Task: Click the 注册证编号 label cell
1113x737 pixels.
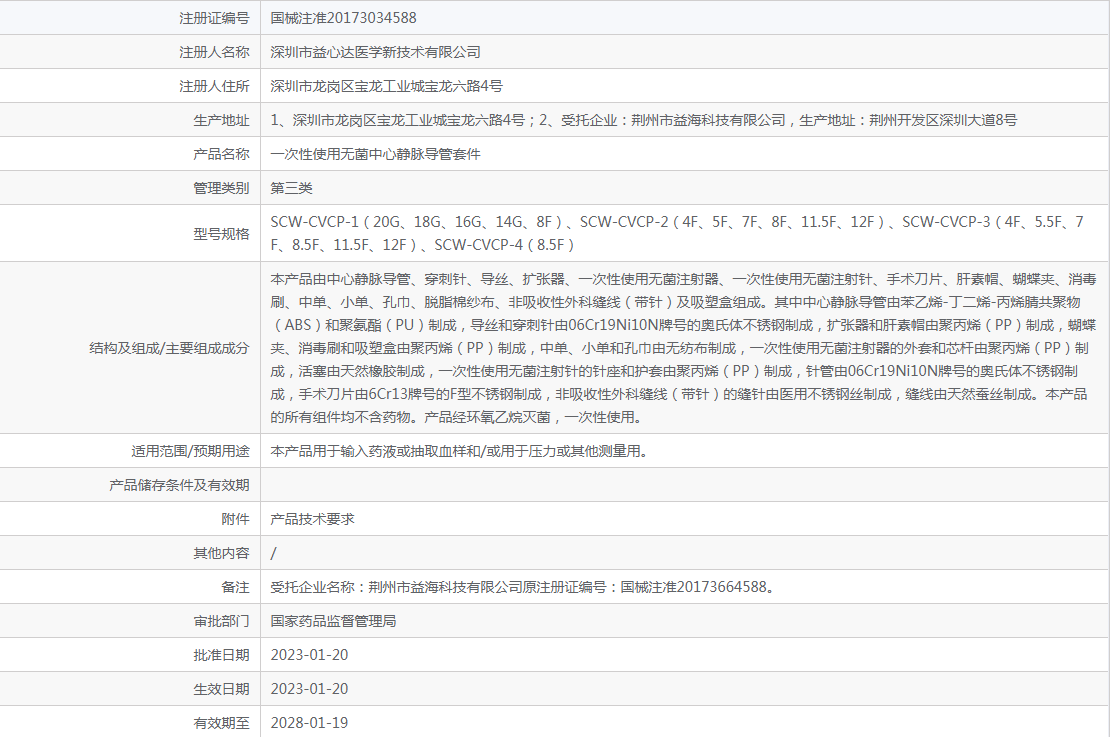Action: point(214,18)
